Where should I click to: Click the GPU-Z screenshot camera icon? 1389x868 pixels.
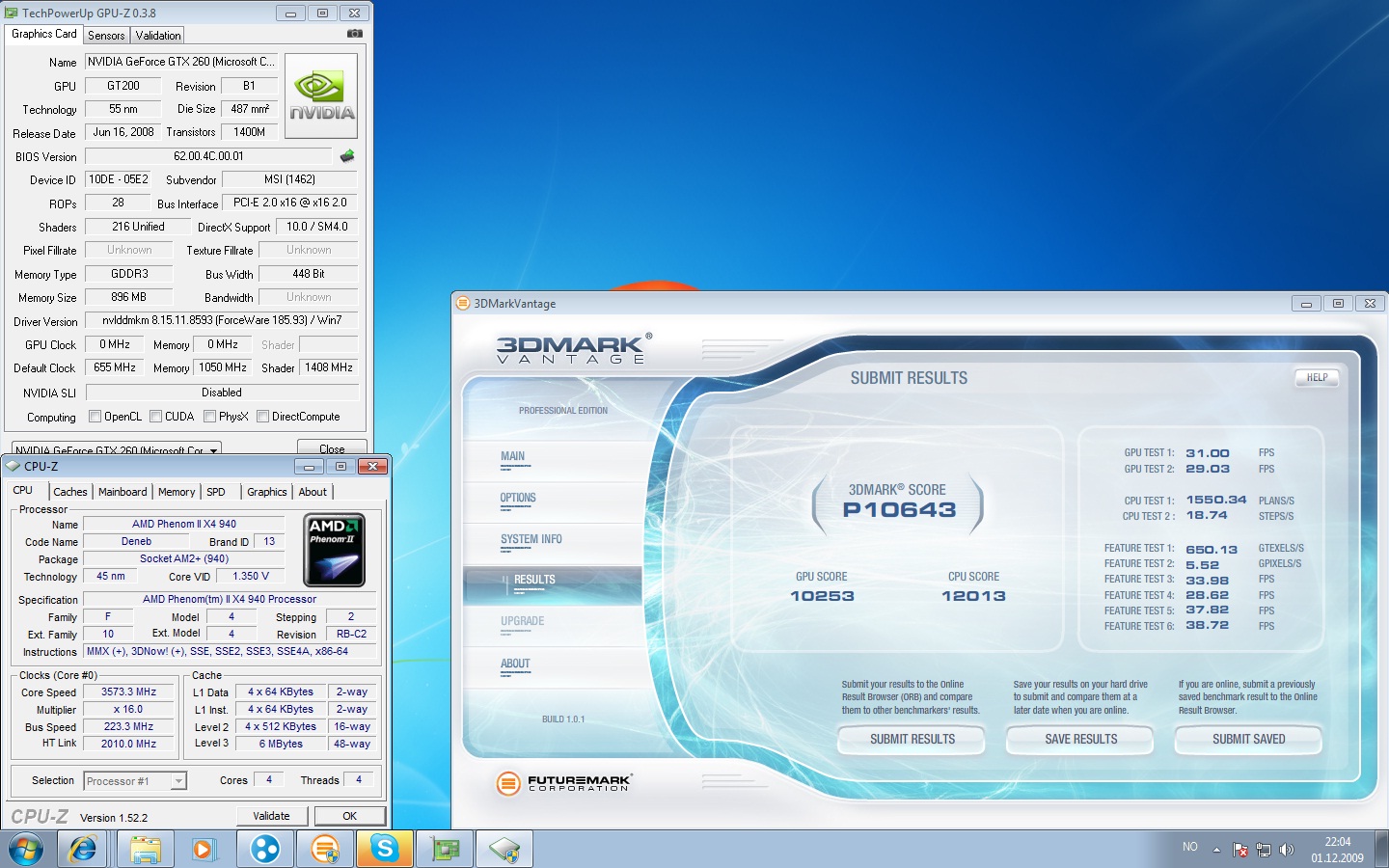pyautogui.click(x=355, y=34)
